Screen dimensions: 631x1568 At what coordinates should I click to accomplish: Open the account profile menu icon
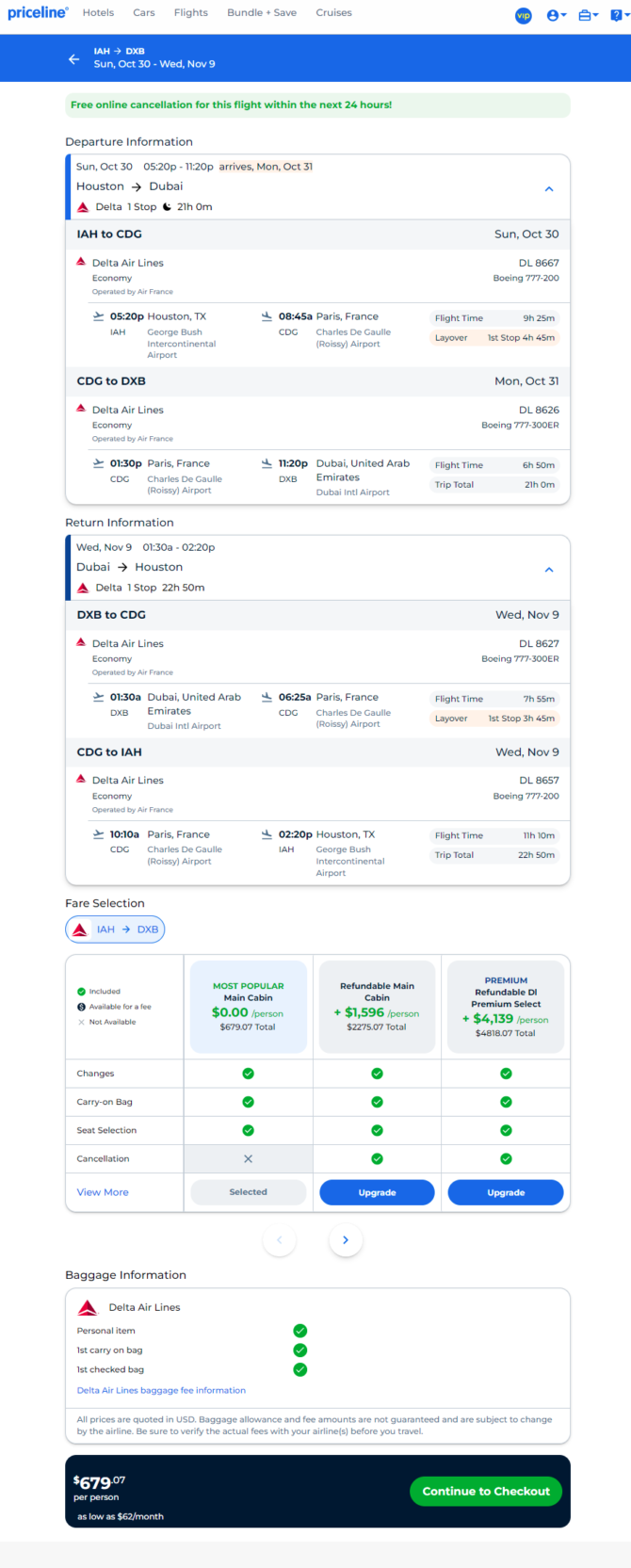[556, 14]
